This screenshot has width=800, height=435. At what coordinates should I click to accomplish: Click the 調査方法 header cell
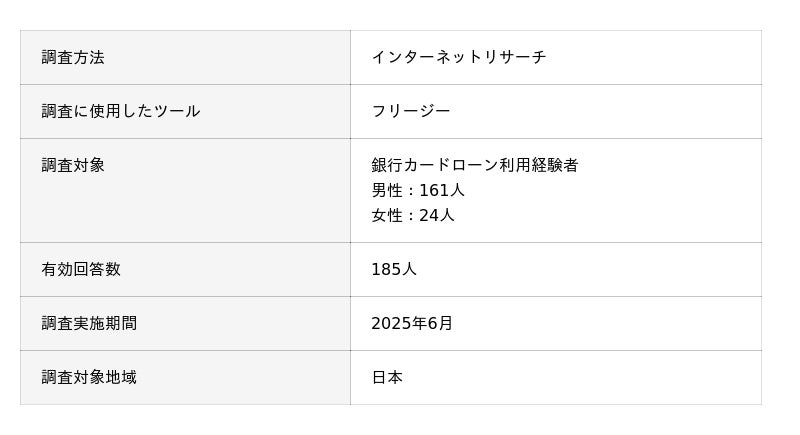click(x=73, y=58)
